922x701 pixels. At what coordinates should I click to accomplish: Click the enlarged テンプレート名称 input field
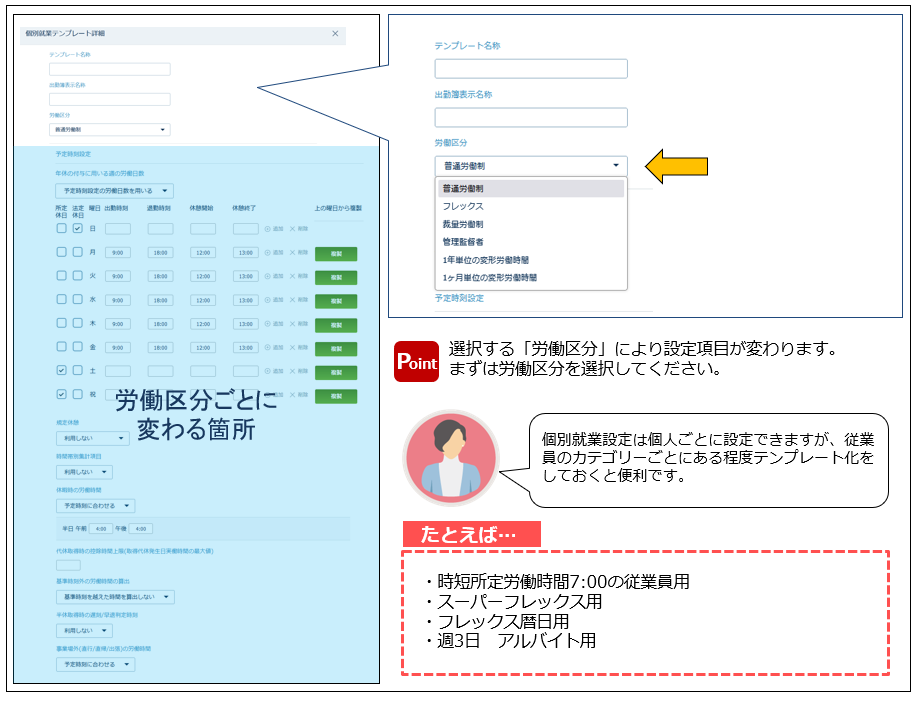pos(530,69)
